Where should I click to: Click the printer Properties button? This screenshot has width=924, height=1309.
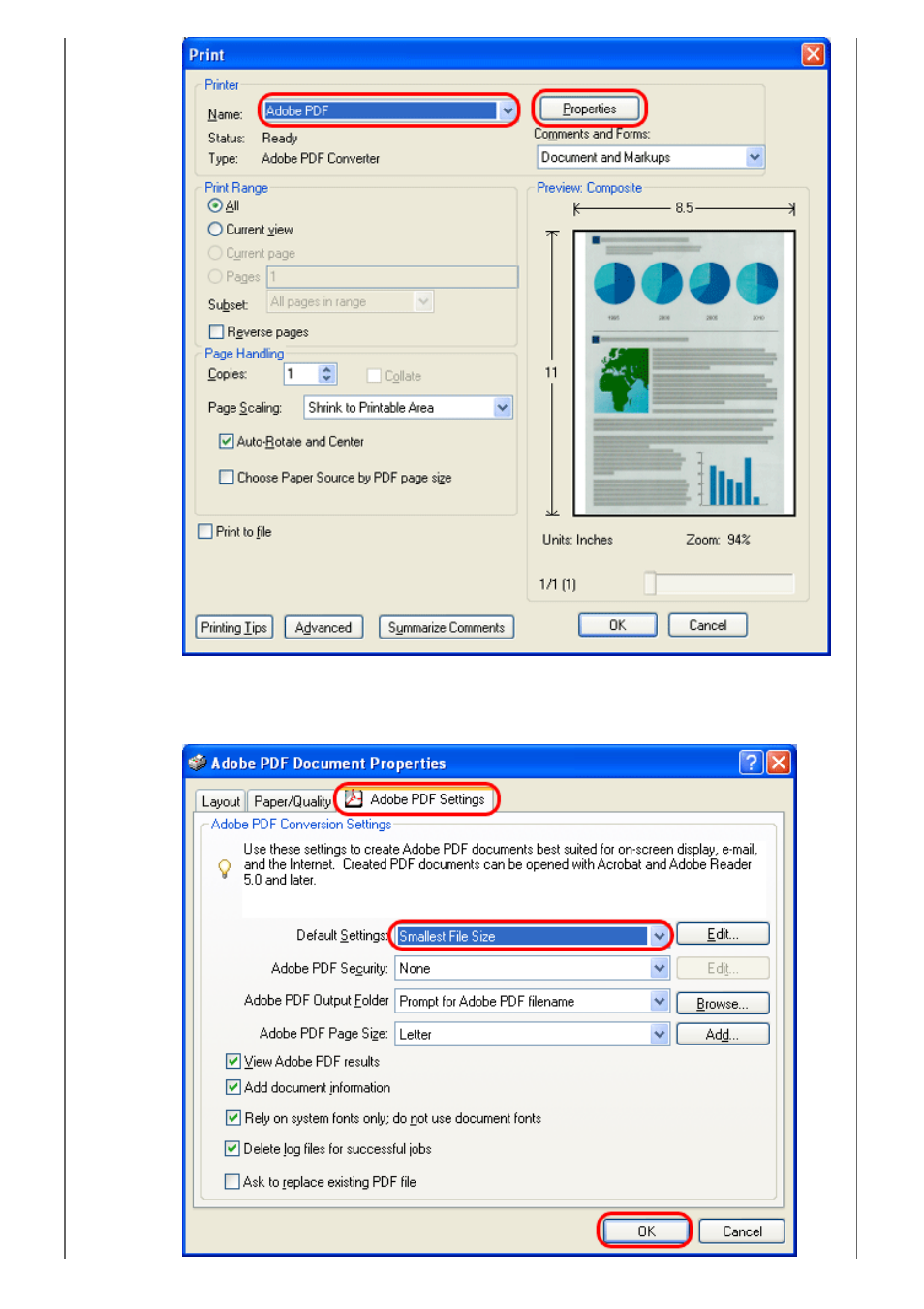tap(589, 109)
